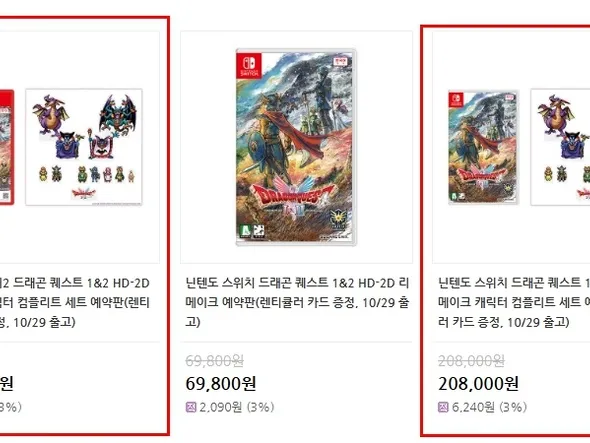Viewport: 590px width, 443px height.
Task: Open the monster pixel art image in the right card
Action: tap(560, 147)
